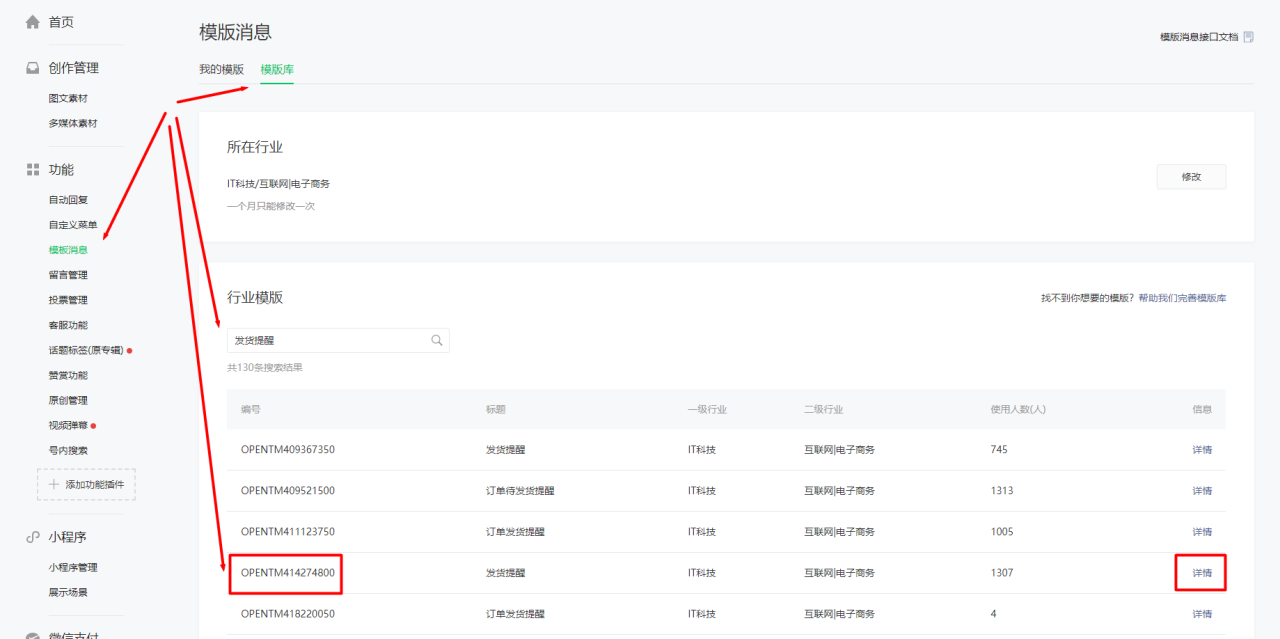1280x639 pixels.
Task: Select the 模版库 tab
Action: 277,69
